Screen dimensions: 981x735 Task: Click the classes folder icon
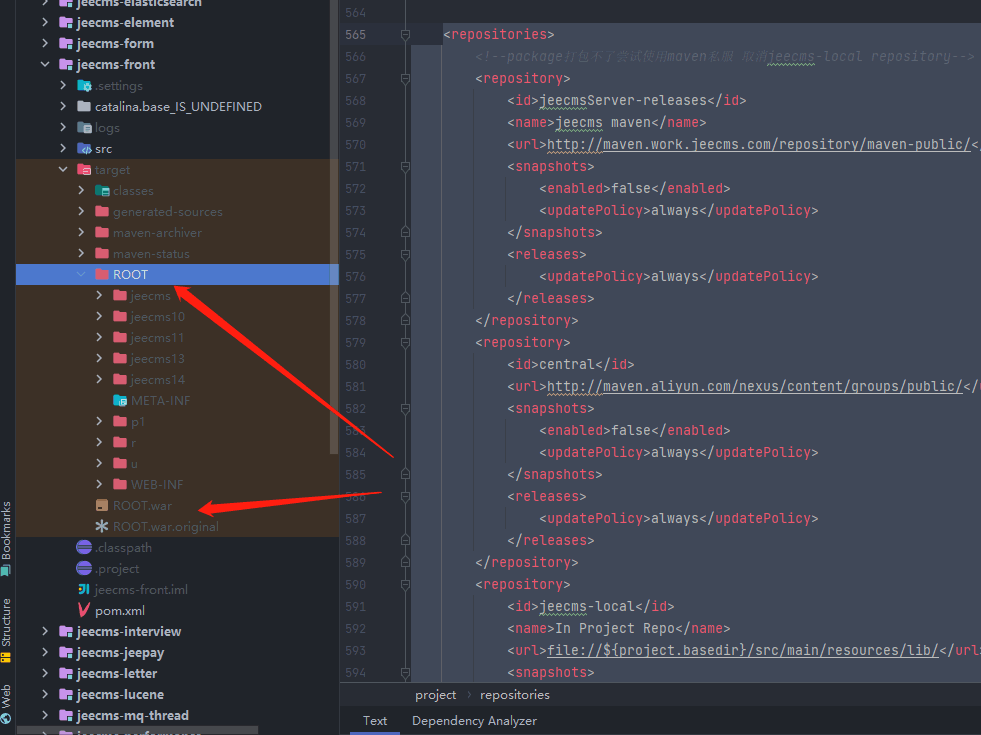pyautogui.click(x=102, y=190)
